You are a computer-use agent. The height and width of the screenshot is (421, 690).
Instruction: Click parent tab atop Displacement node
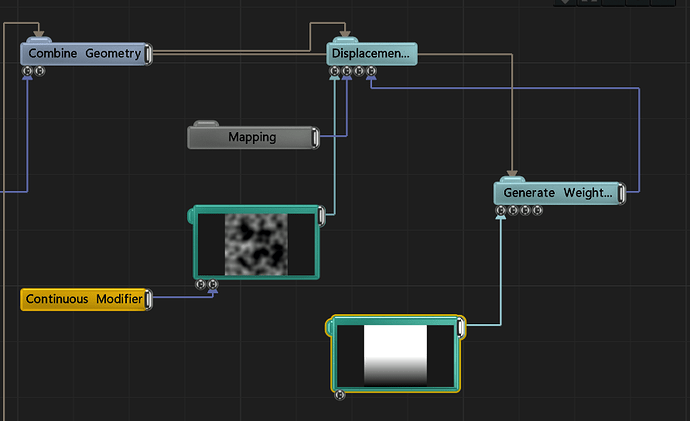click(345, 40)
